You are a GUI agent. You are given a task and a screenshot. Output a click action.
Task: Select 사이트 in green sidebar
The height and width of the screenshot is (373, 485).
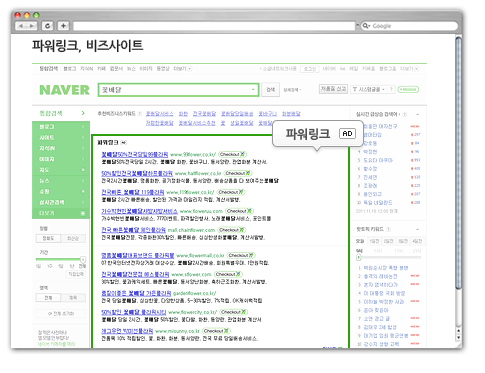pos(61,138)
